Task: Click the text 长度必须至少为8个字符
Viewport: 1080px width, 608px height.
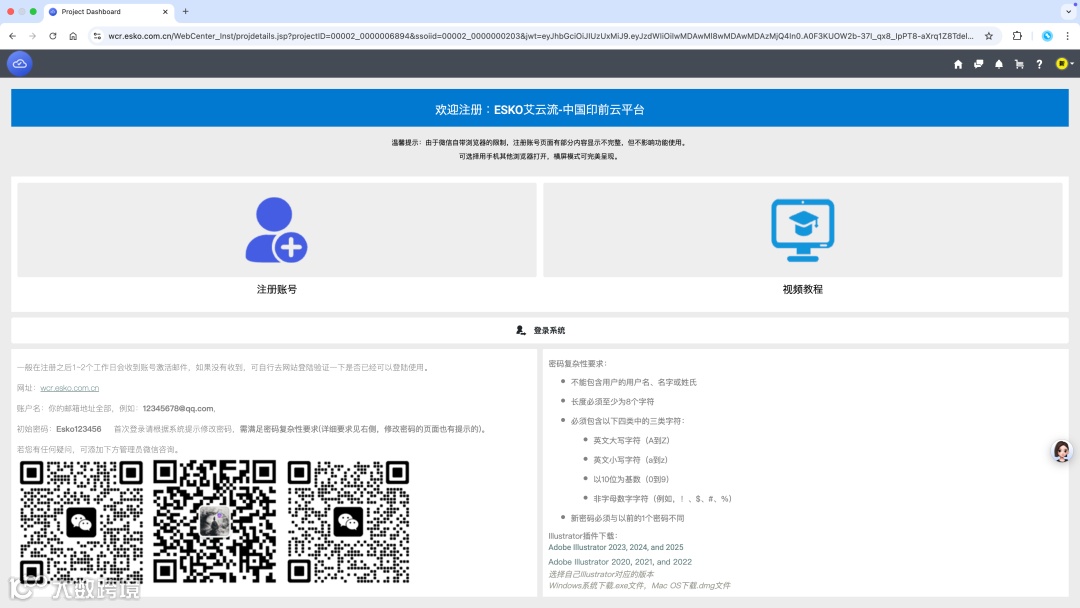Action: (612, 401)
